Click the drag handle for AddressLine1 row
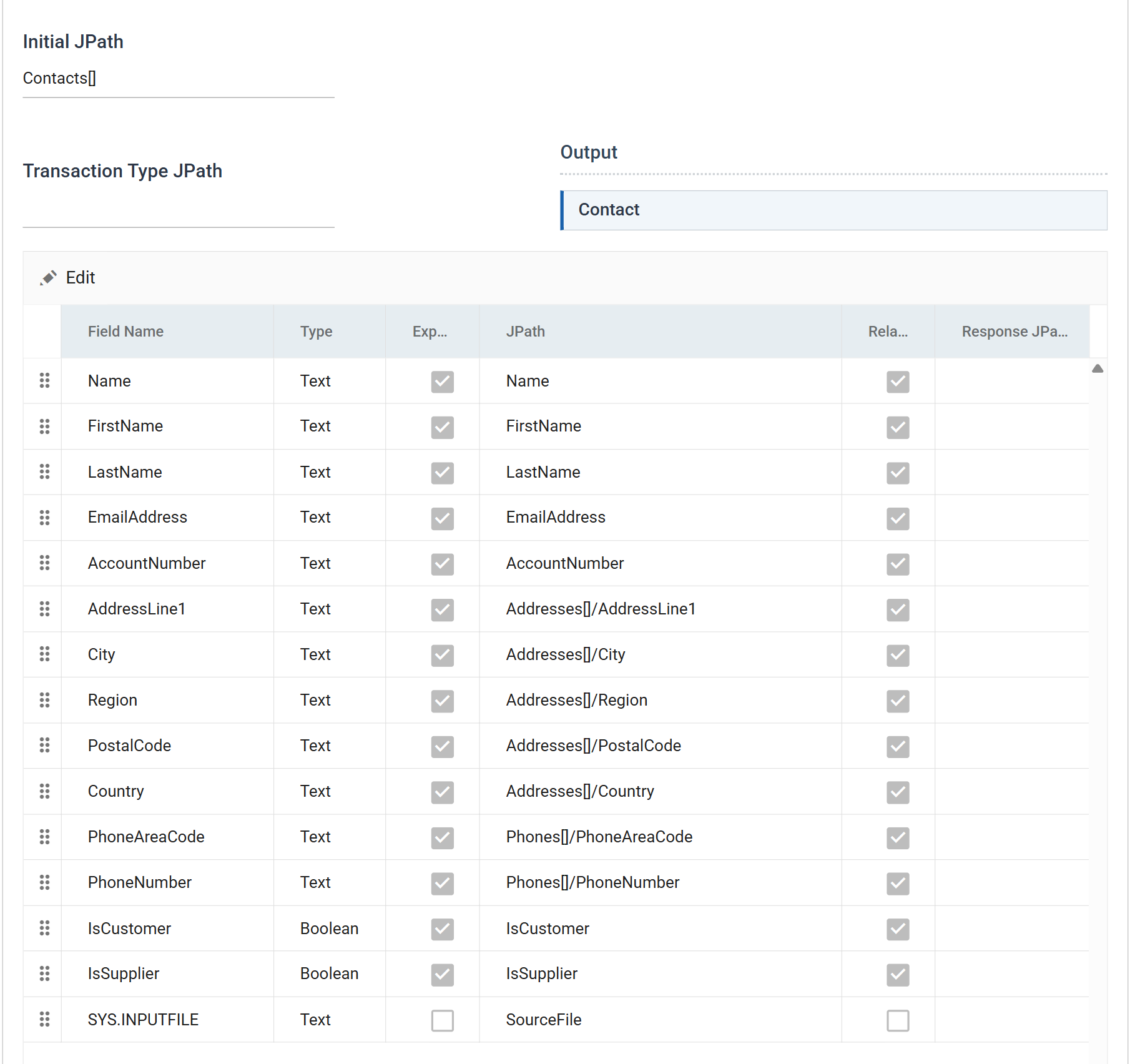The width and height of the screenshot is (1130, 1064). click(44, 609)
